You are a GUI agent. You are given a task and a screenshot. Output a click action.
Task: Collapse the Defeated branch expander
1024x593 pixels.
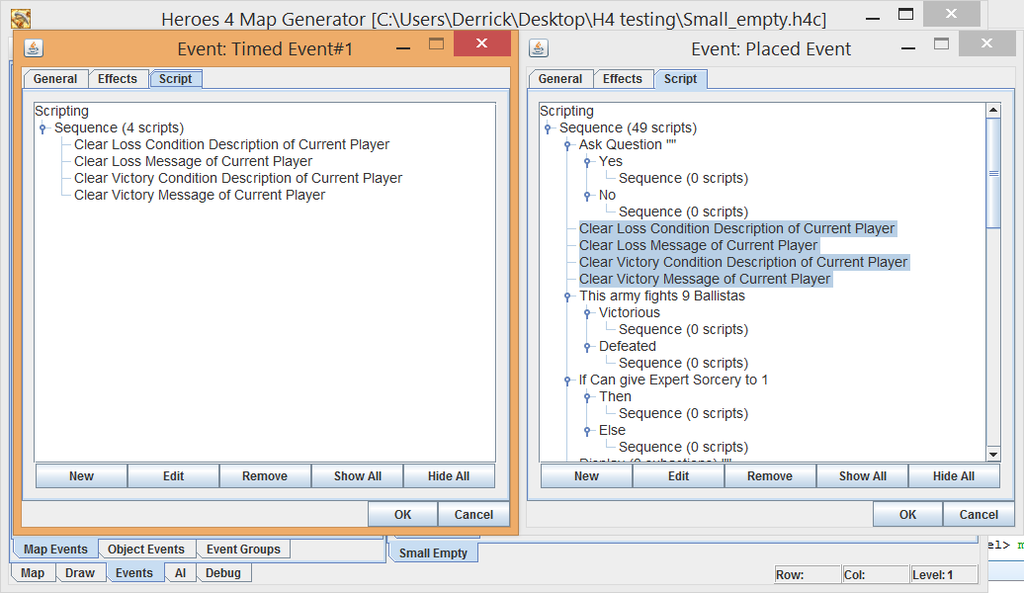coord(587,347)
